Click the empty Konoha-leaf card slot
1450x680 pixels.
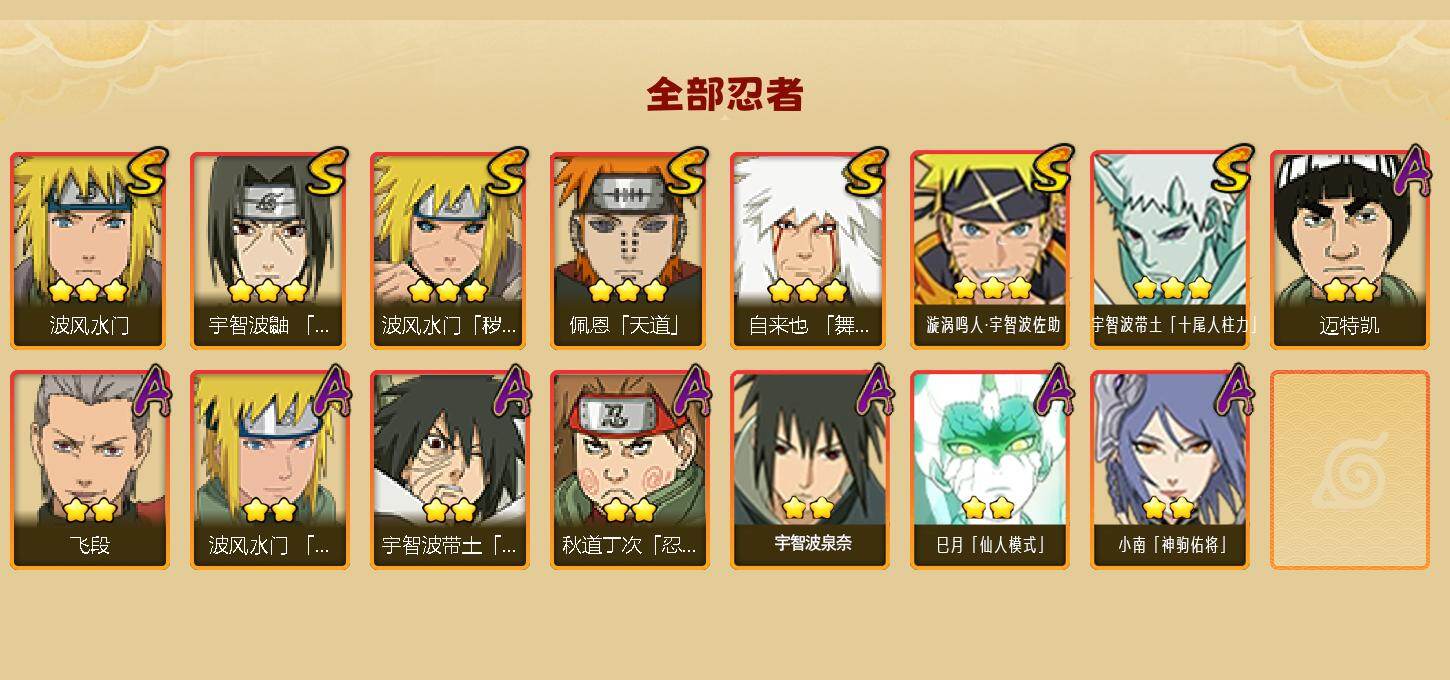coord(1349,470)
